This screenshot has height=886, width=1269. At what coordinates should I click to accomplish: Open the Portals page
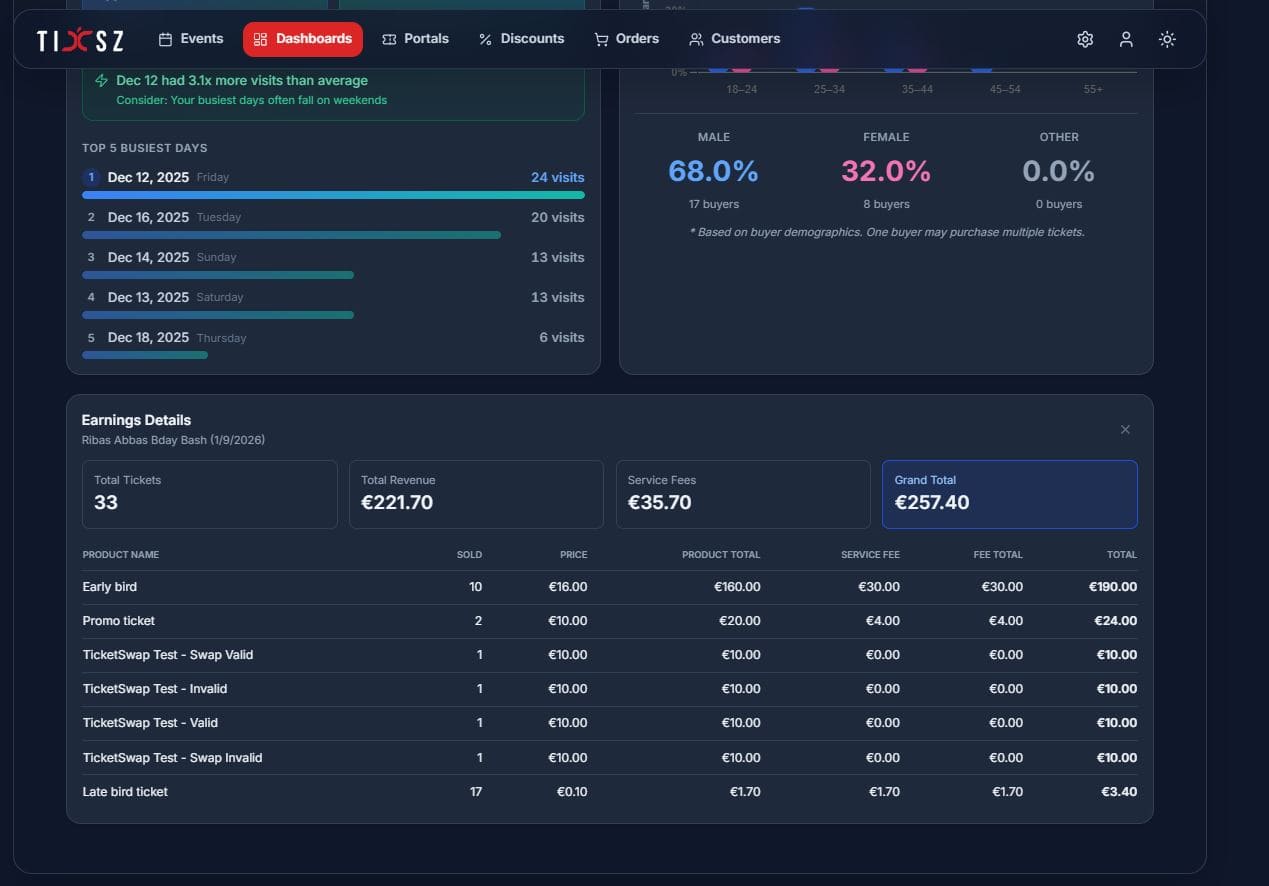416,39
